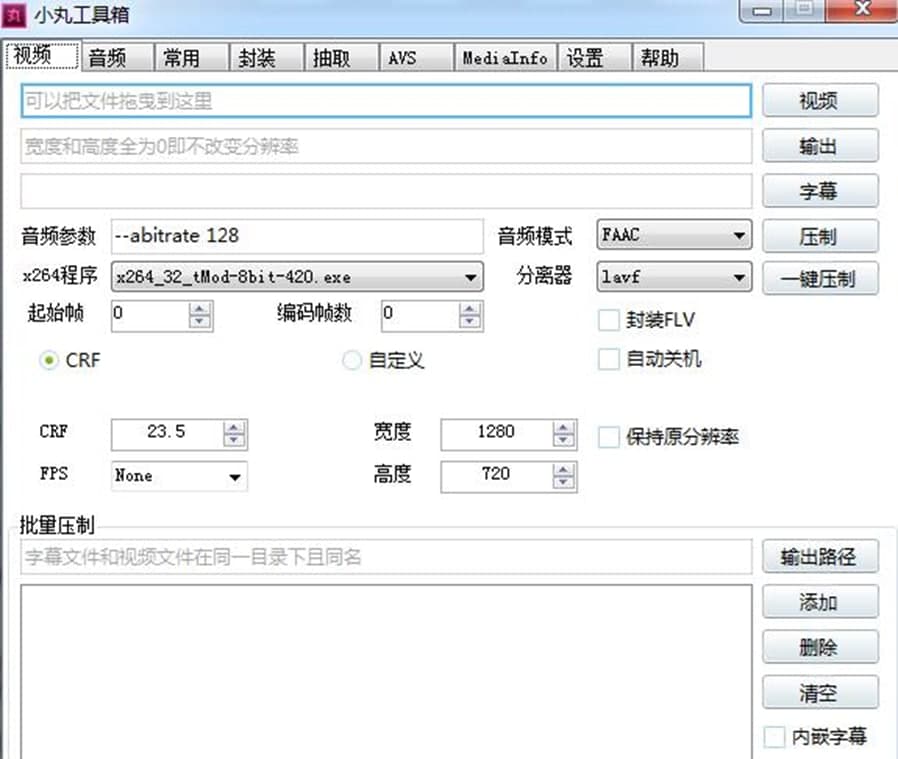The width and height of the screenshot is (898, 759).
Task: Check the 内嵌字幕 checkbox
Action: (774, 736)
